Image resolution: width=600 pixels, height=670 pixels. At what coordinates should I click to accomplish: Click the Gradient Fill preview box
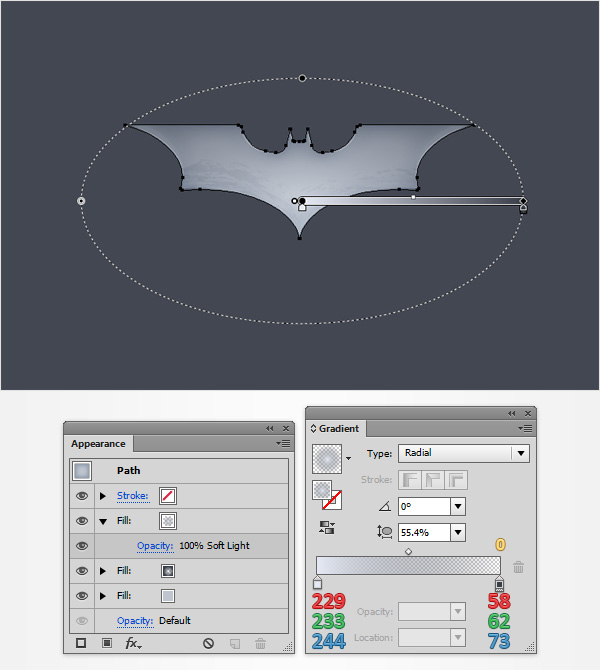pyautogui.click(x=327, y=459)
